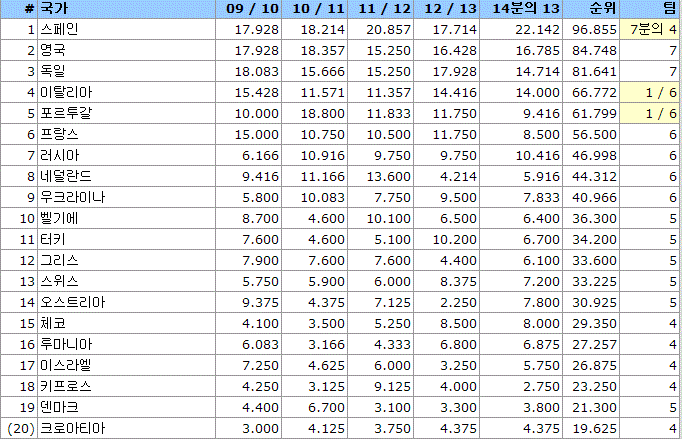Click the 23.250 total value
The height and width of the screenshot is (439, 682).
pos(594,386)
